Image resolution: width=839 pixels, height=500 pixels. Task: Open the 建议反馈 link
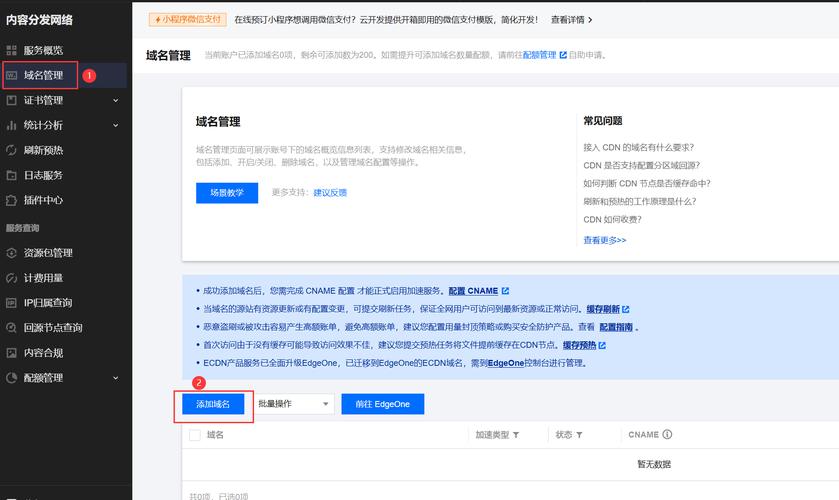pyautogui.click(x=330, y=193)
